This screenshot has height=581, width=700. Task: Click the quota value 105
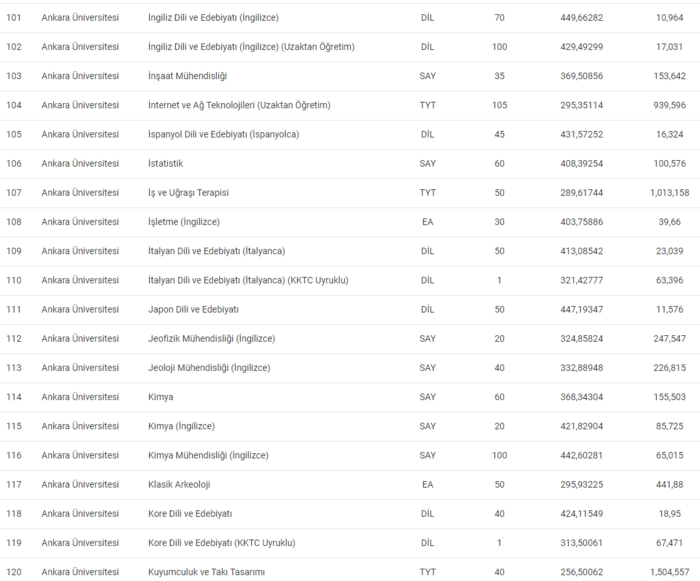pos(499,105)
